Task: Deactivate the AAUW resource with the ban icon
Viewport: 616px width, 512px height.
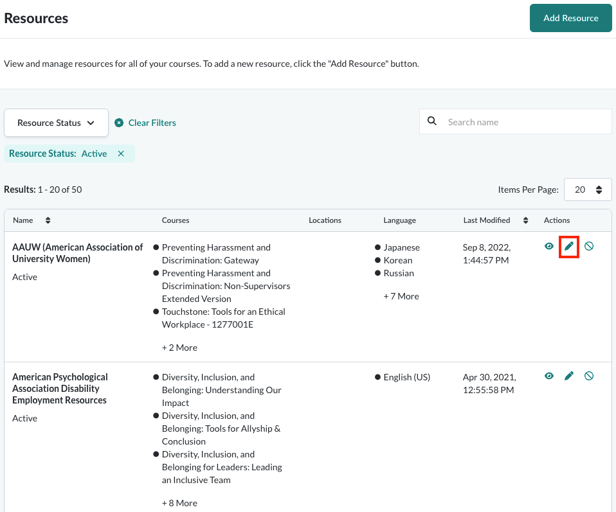Action: [x=589, y=246]
